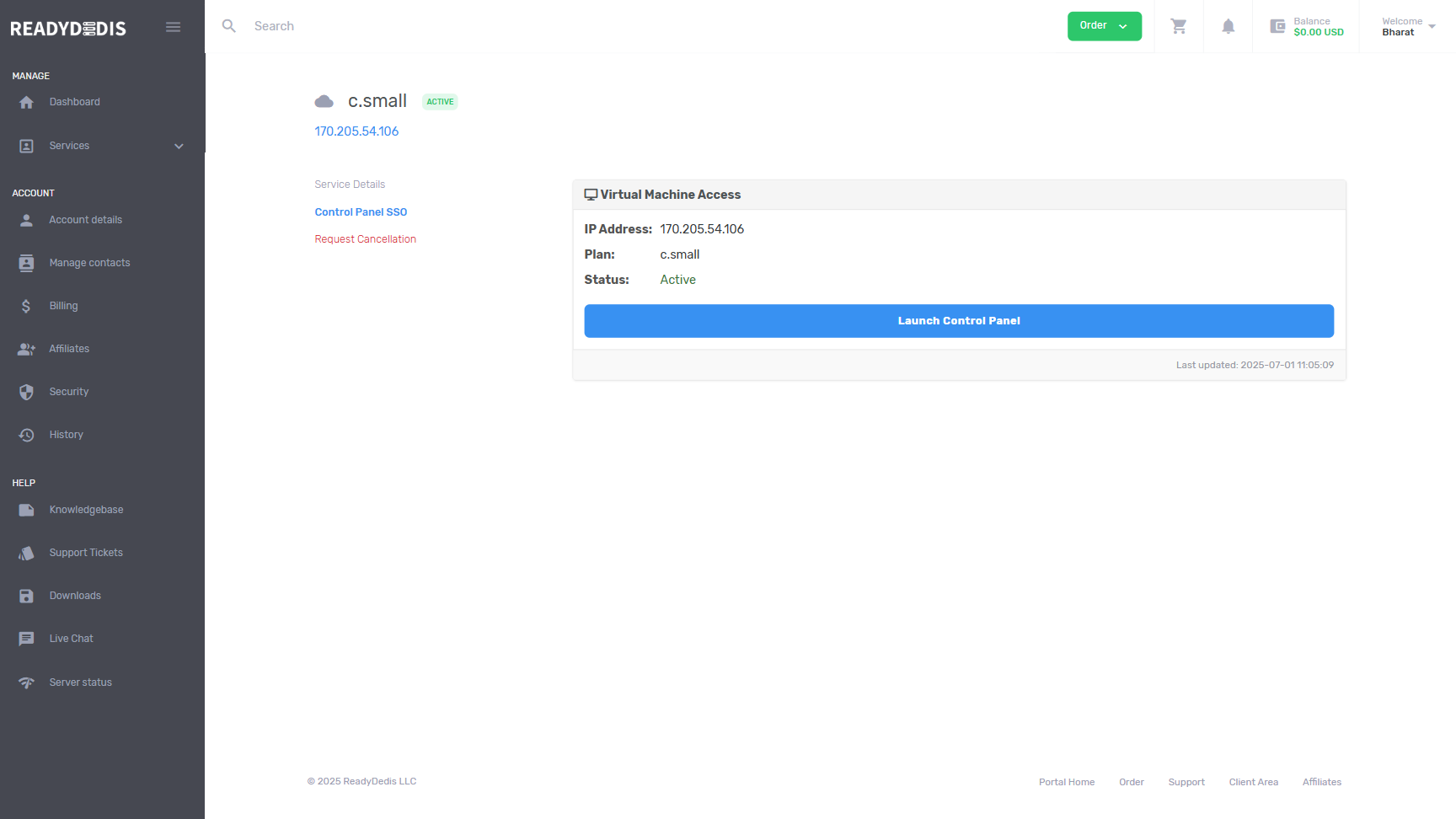Click the cloud icon beside c.small
Viewport: 1456px width, 819px height.
[x=324, y=102]
